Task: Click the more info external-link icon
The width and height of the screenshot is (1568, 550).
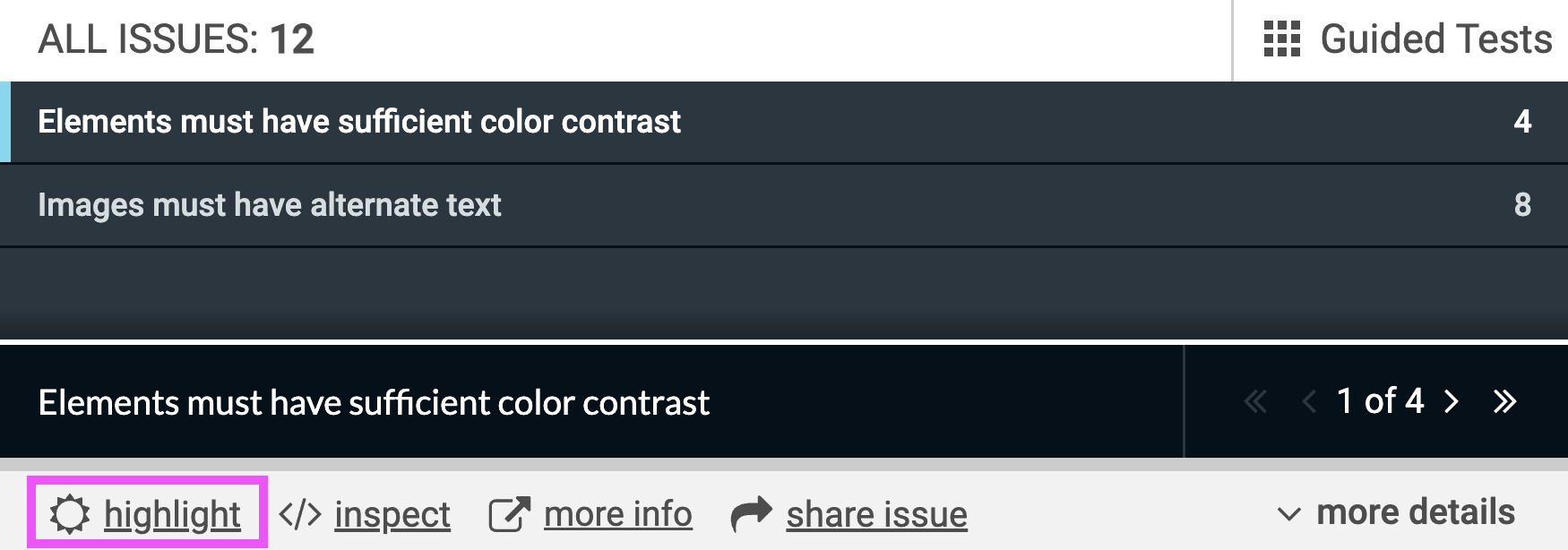Action: (x=509, y=515)
